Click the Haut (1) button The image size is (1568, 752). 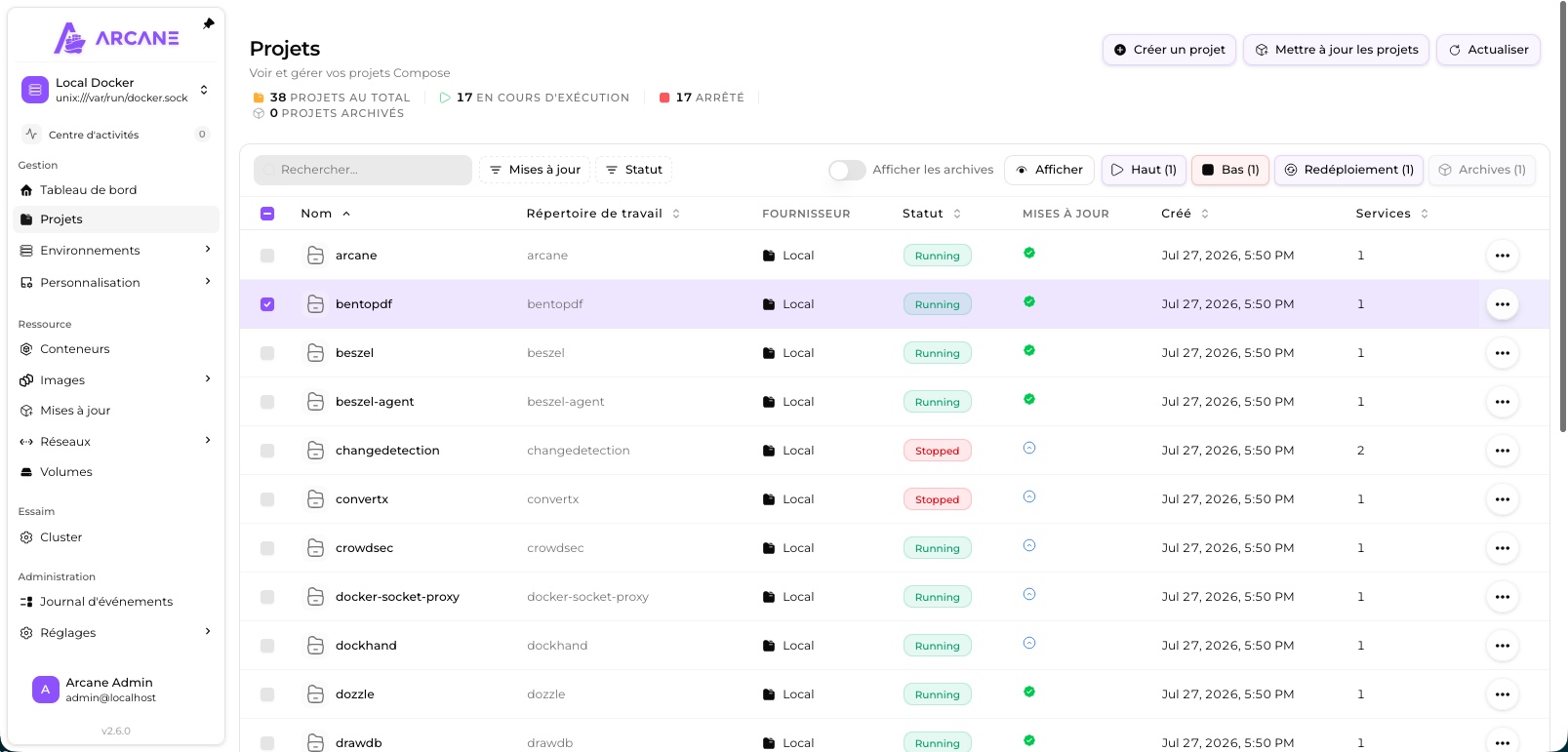1144,170
